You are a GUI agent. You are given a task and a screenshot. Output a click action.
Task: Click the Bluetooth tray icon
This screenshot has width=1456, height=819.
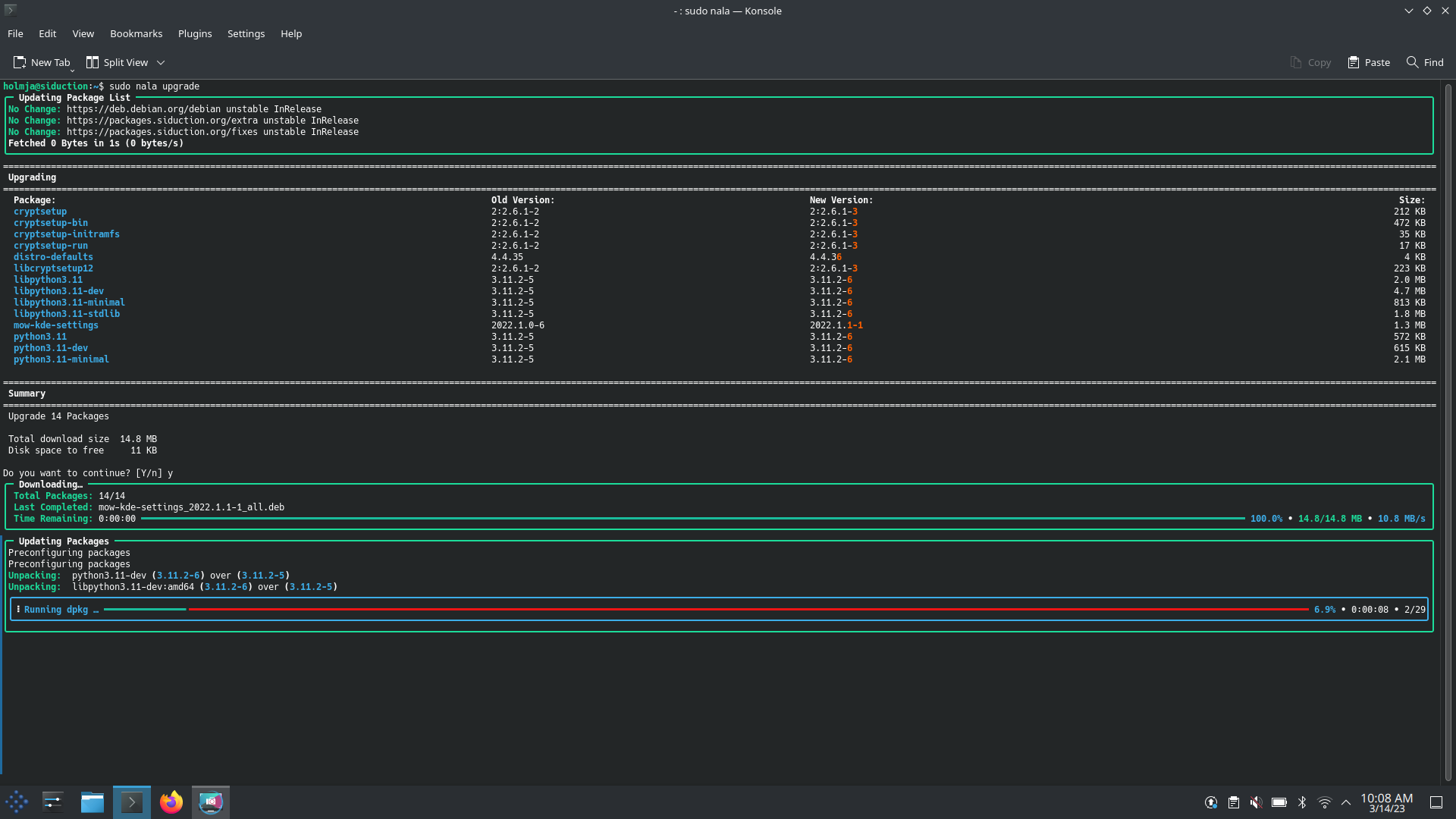coord(1302,802)
